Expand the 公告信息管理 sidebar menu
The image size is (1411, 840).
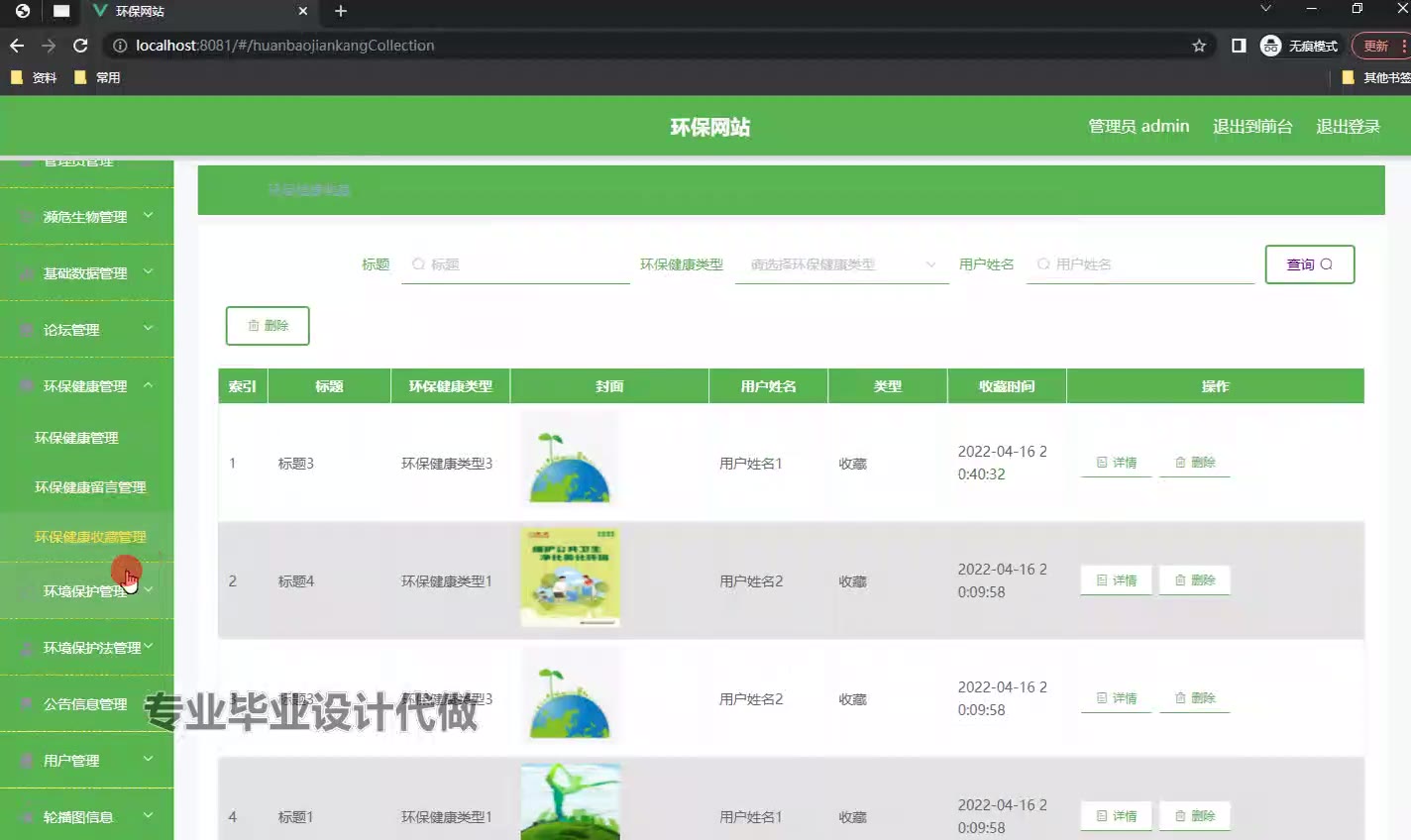click(x=87, y=703)
